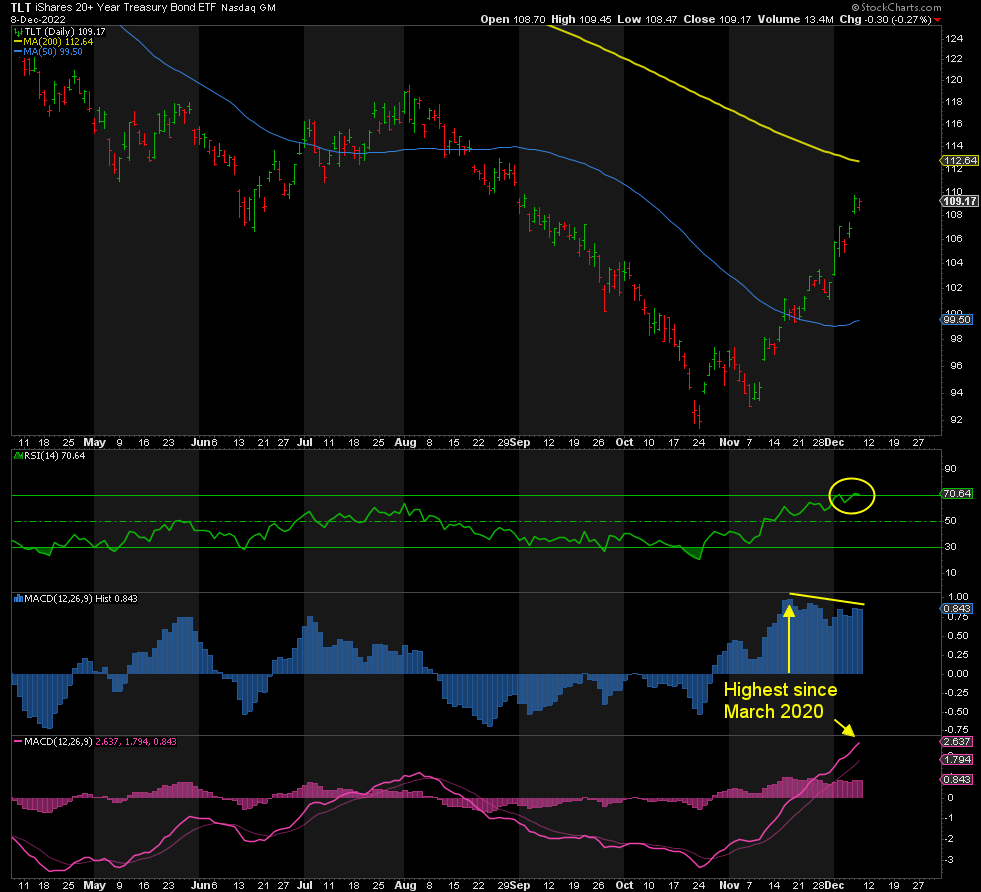Select the 'Close 109.17' header value
Image resolution: width=981 pixels, height=892 pixels.
[x=717, y=19]
